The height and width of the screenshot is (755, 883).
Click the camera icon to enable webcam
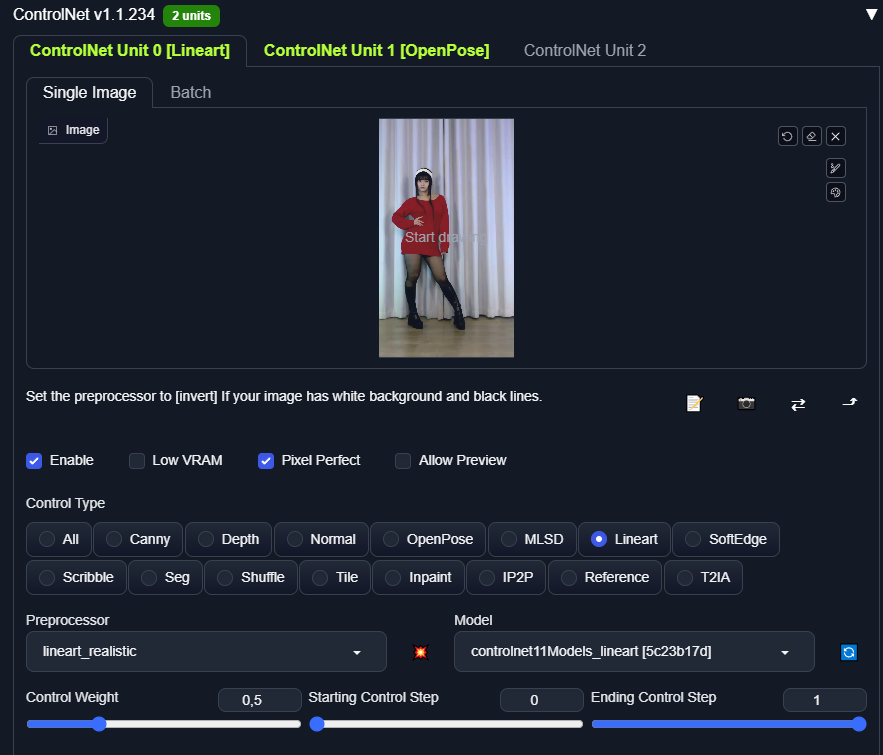746,403
